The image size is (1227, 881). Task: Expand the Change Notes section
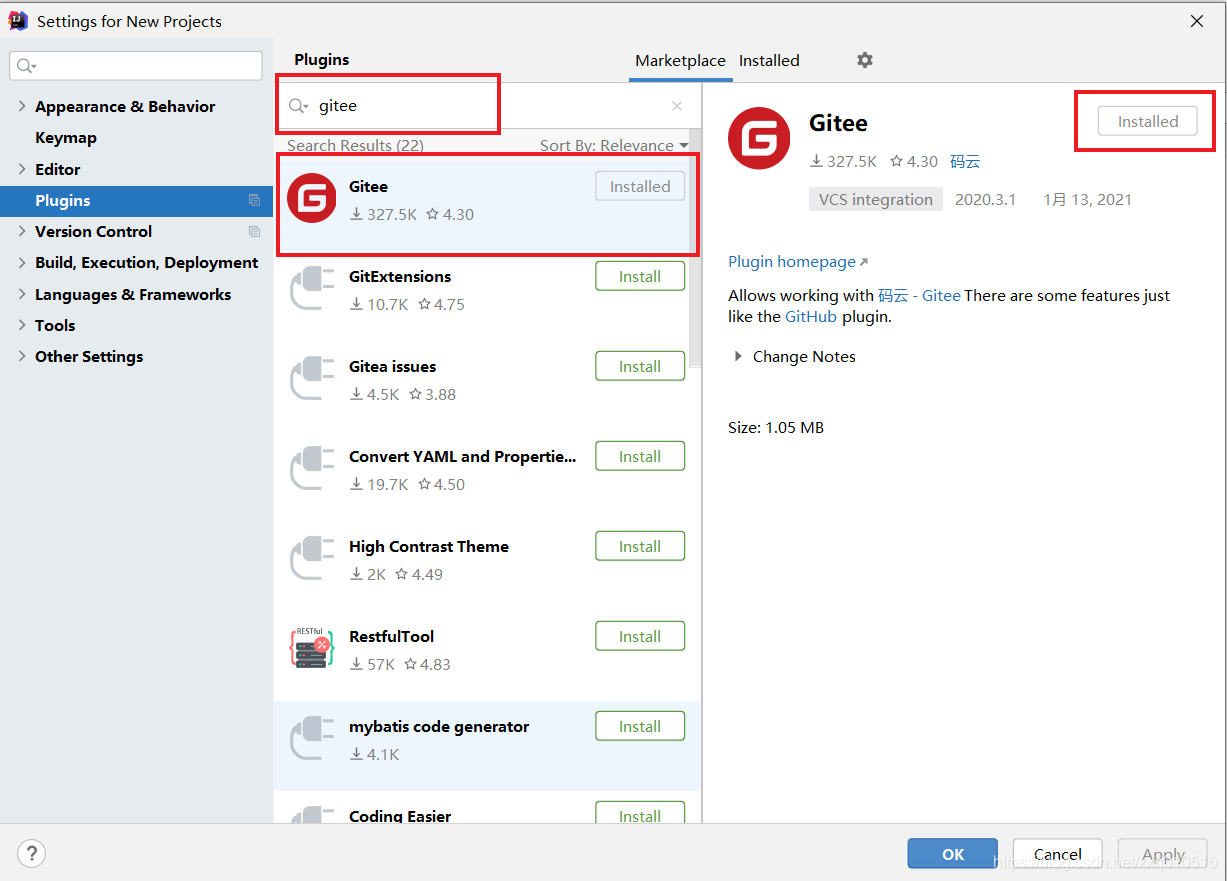(738, 356)
